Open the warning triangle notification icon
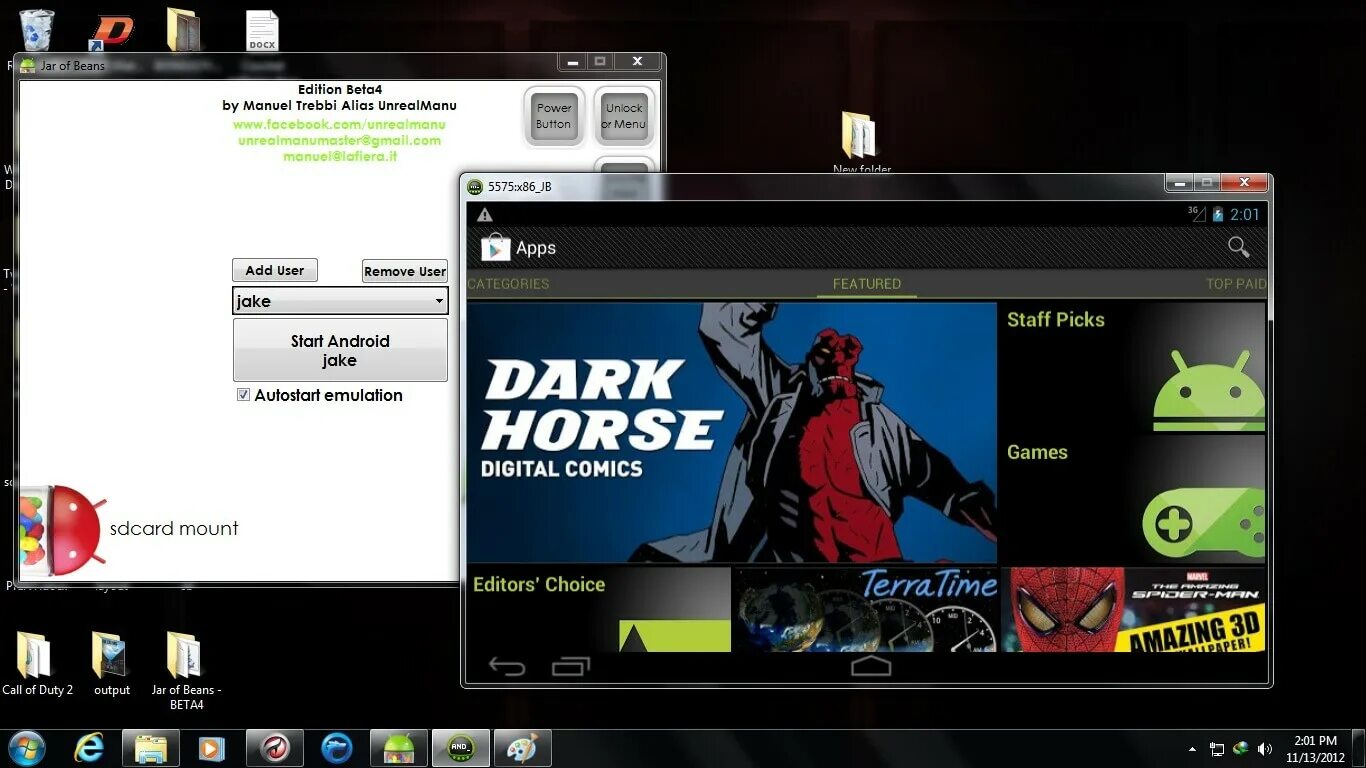Screen dimensions: 1366x768 [485, 214]
